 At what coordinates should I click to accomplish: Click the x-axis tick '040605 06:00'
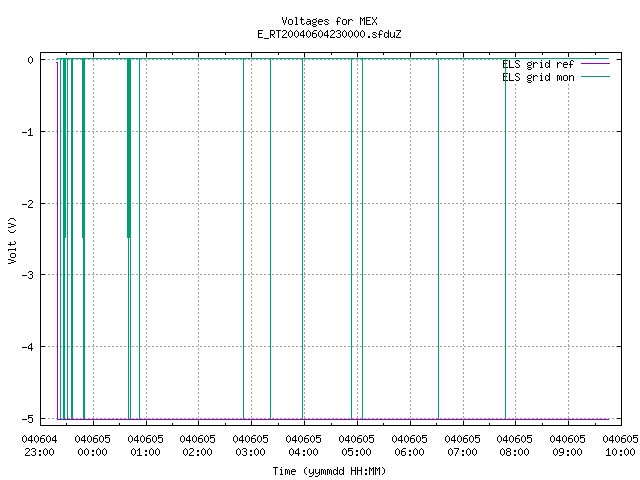[x=409, y=446]
